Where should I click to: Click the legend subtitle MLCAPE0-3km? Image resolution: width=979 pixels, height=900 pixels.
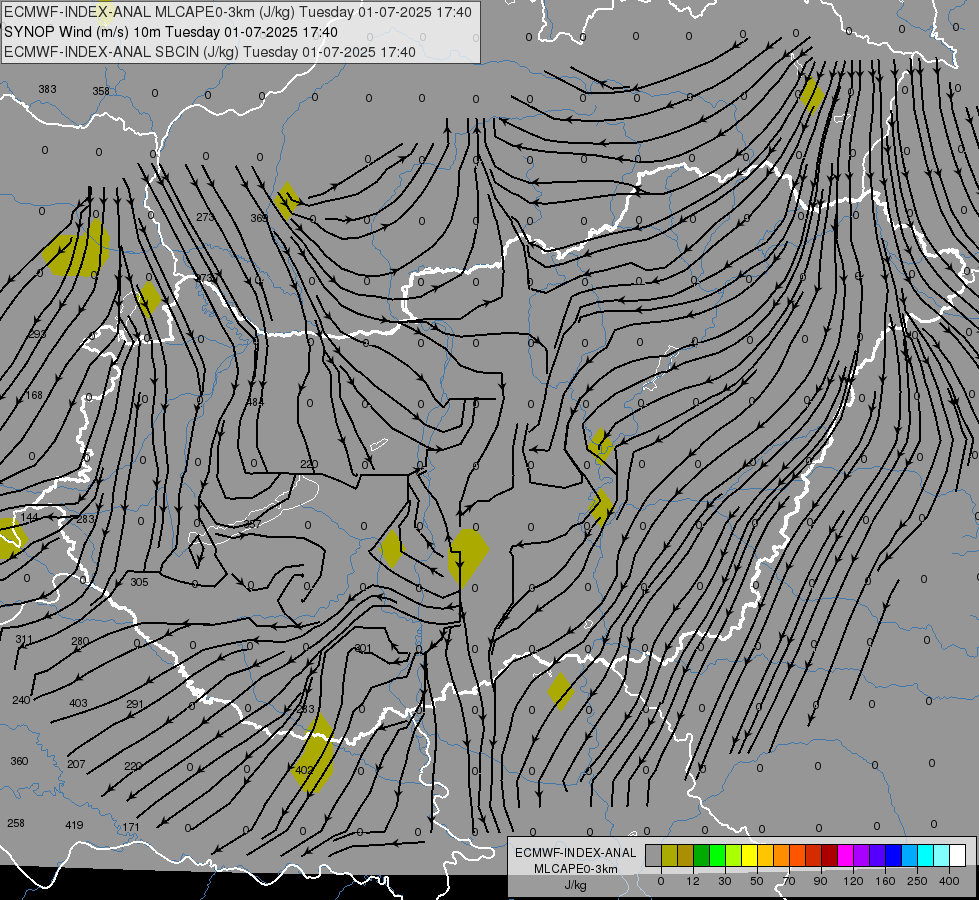[576, 869]
